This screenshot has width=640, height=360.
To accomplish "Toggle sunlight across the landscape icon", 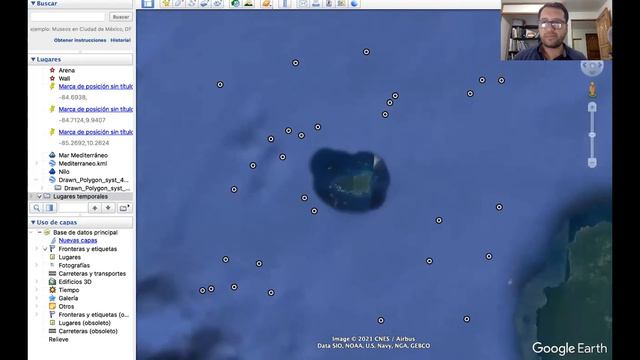I will [248, 3].
